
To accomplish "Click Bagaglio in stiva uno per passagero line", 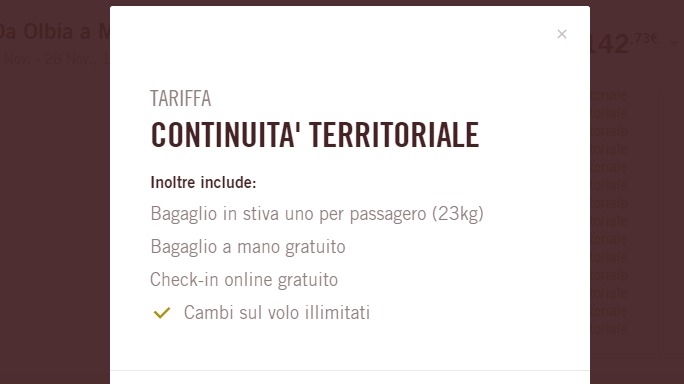I will (x=317, y=214).
